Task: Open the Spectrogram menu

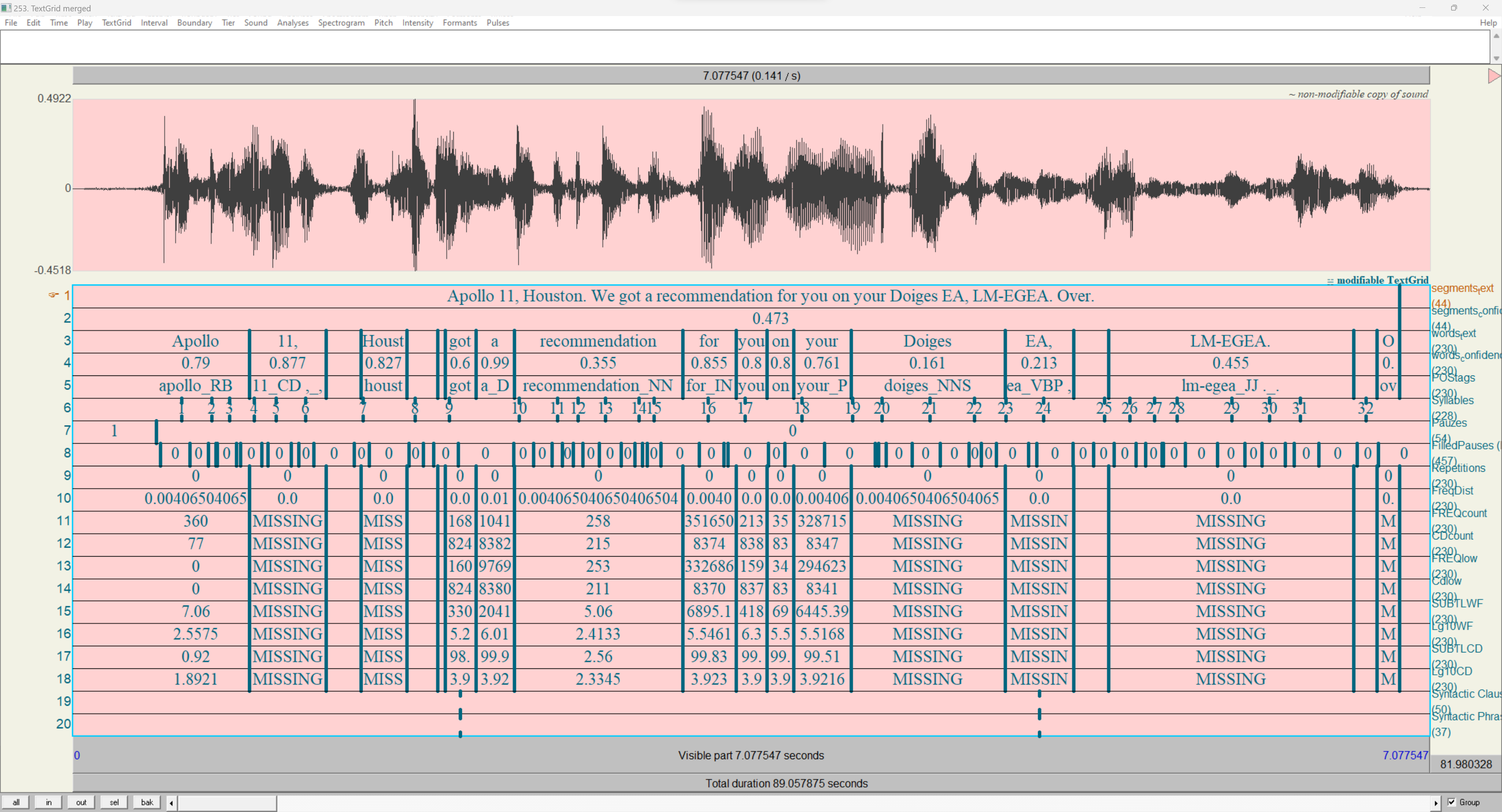Action: (x=341, y=23)
